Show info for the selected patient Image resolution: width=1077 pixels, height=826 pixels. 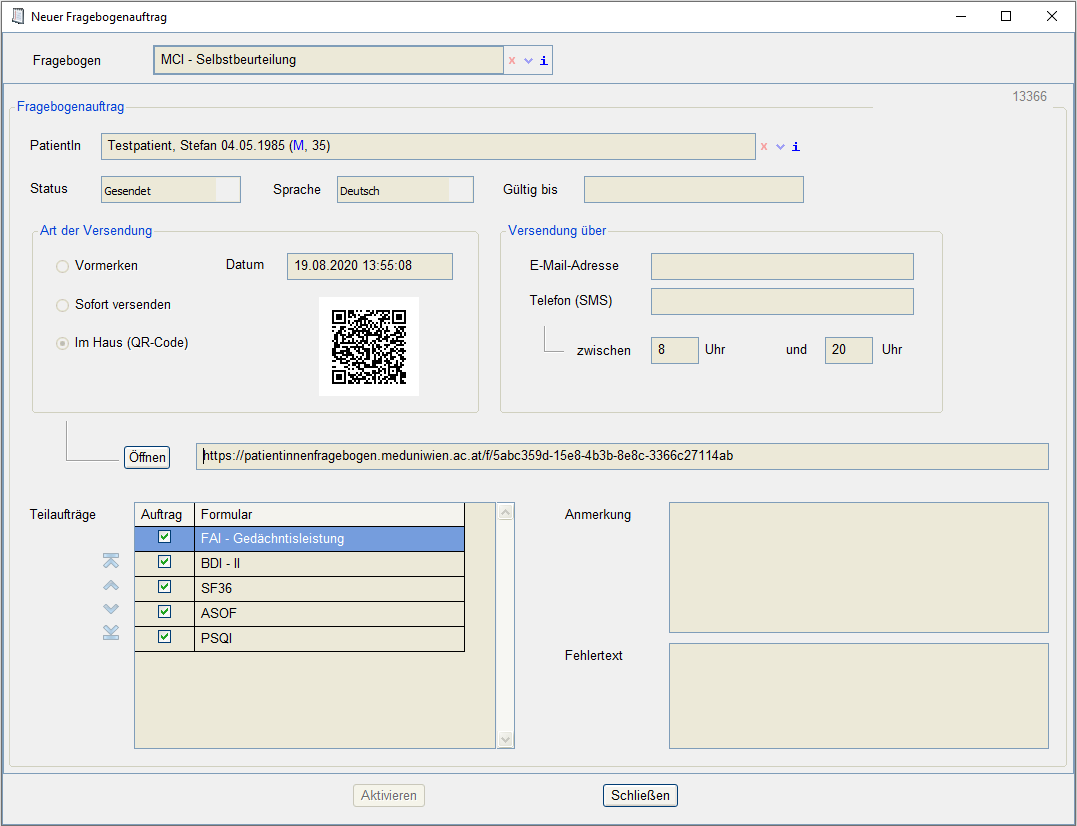(x=796, y=147)
